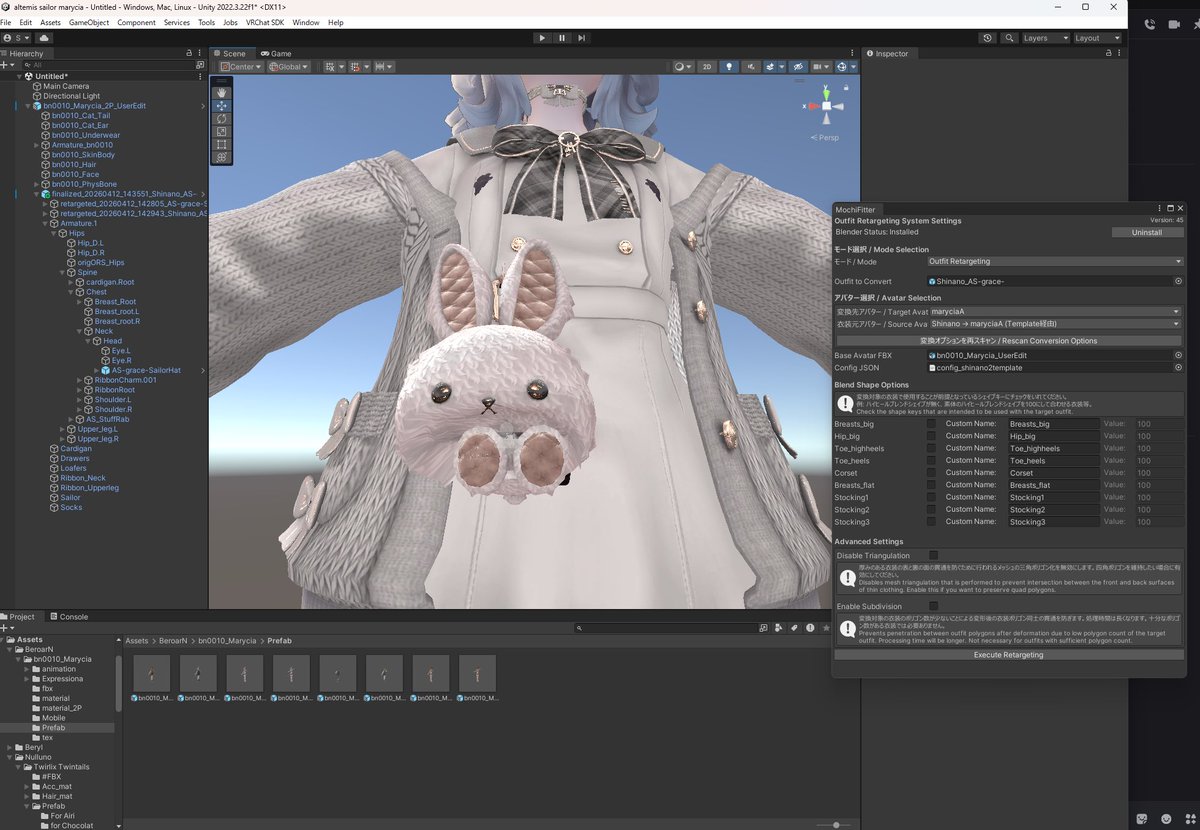Select AS-grace-SailorHat in Hierarchy

(x=146, y=370)
